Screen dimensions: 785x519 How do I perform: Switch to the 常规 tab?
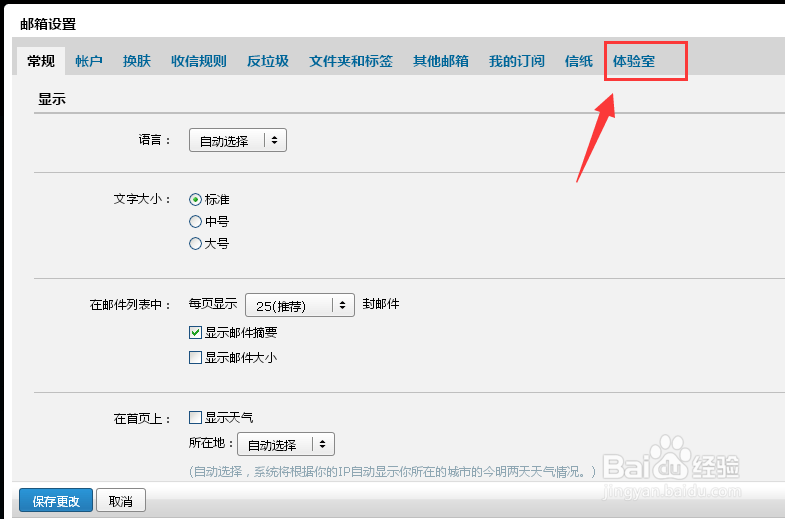[x=41, y=61]
